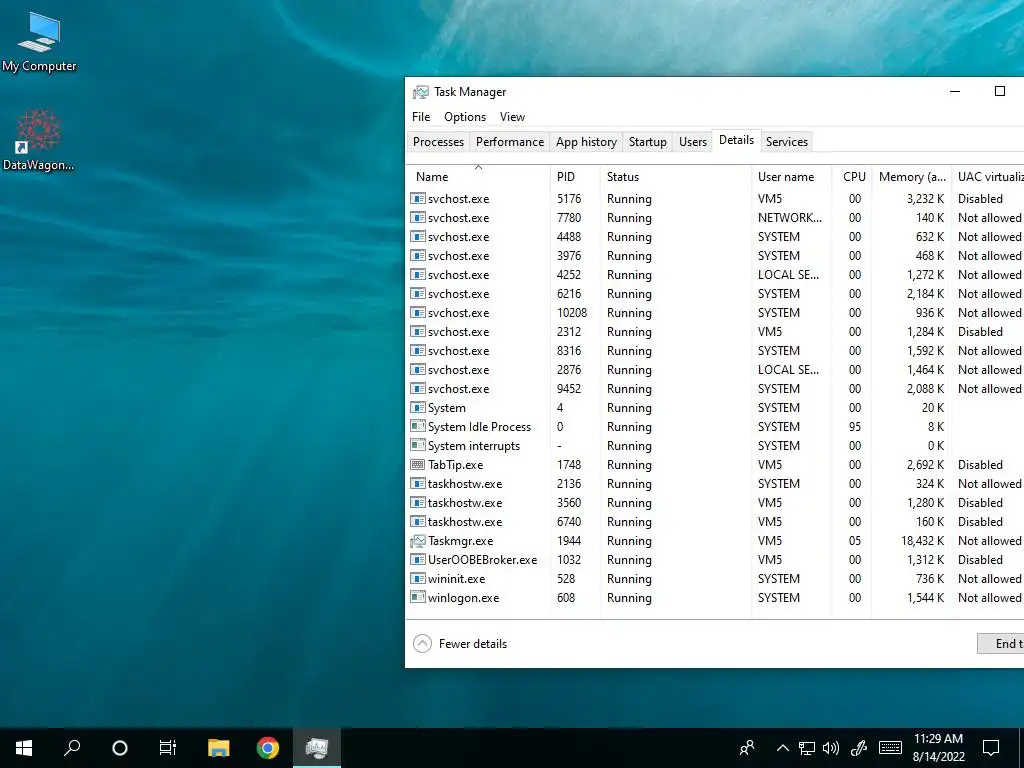Viewport: 1024px width, 768px height.
Task: Sort by the Memory column header
Action: point(911,176)
